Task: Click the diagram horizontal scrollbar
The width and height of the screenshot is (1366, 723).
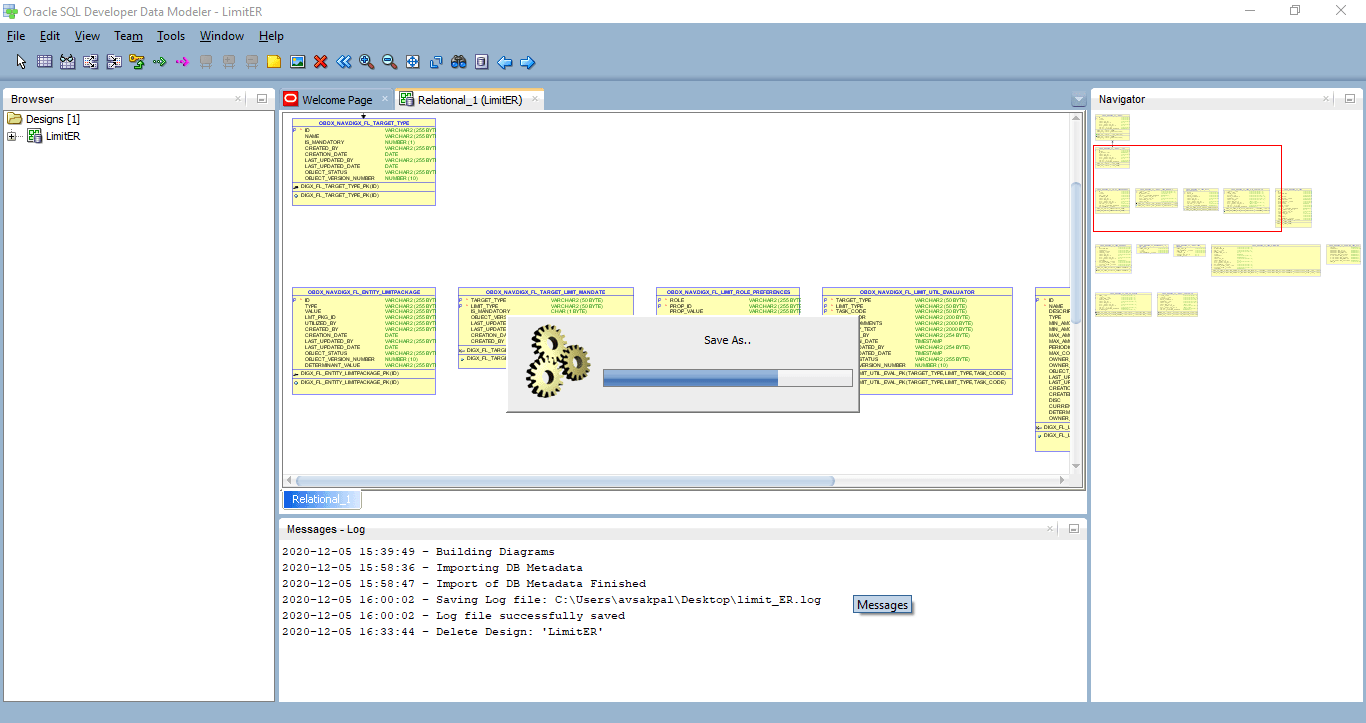Action: pyautogui.click(x=565, y=481)
